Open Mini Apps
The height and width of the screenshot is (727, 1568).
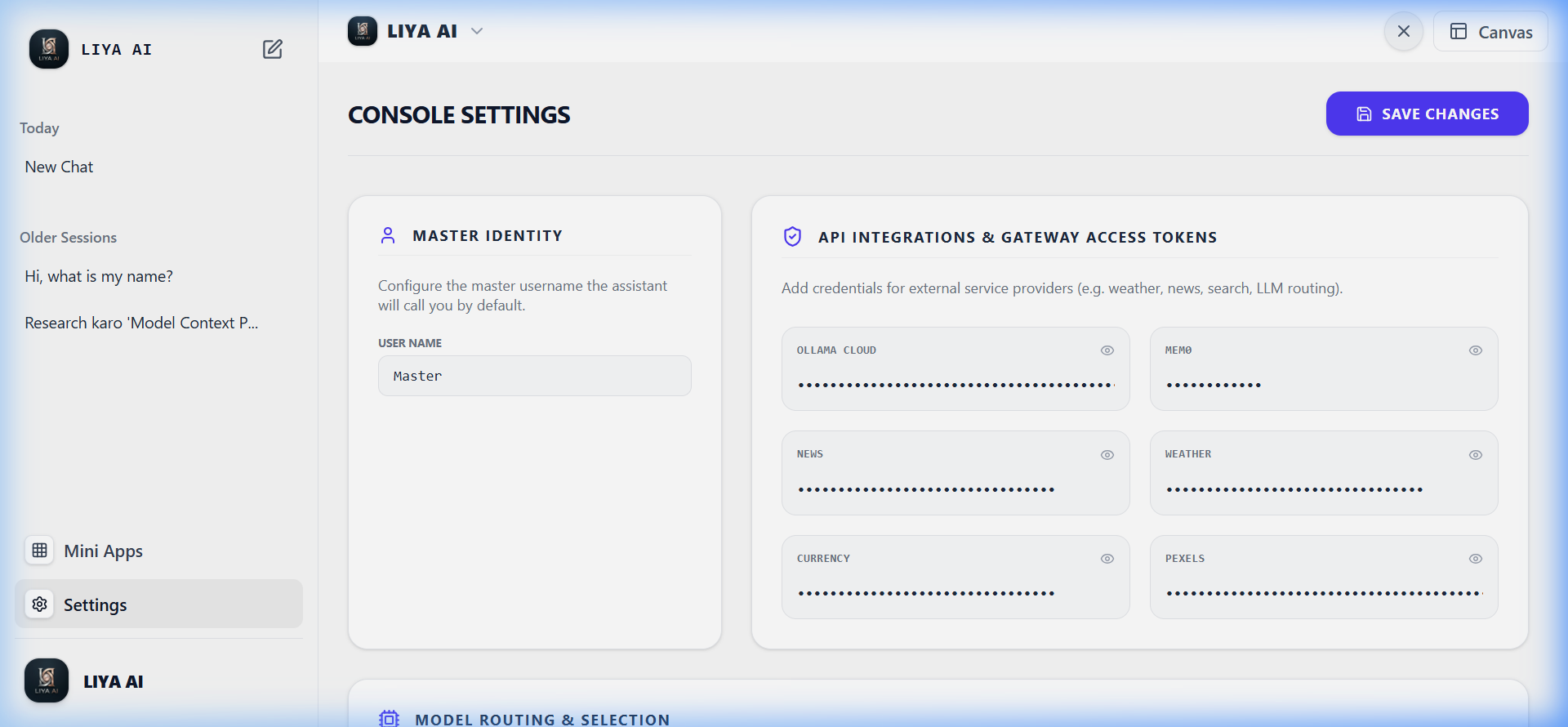[158, 551]
